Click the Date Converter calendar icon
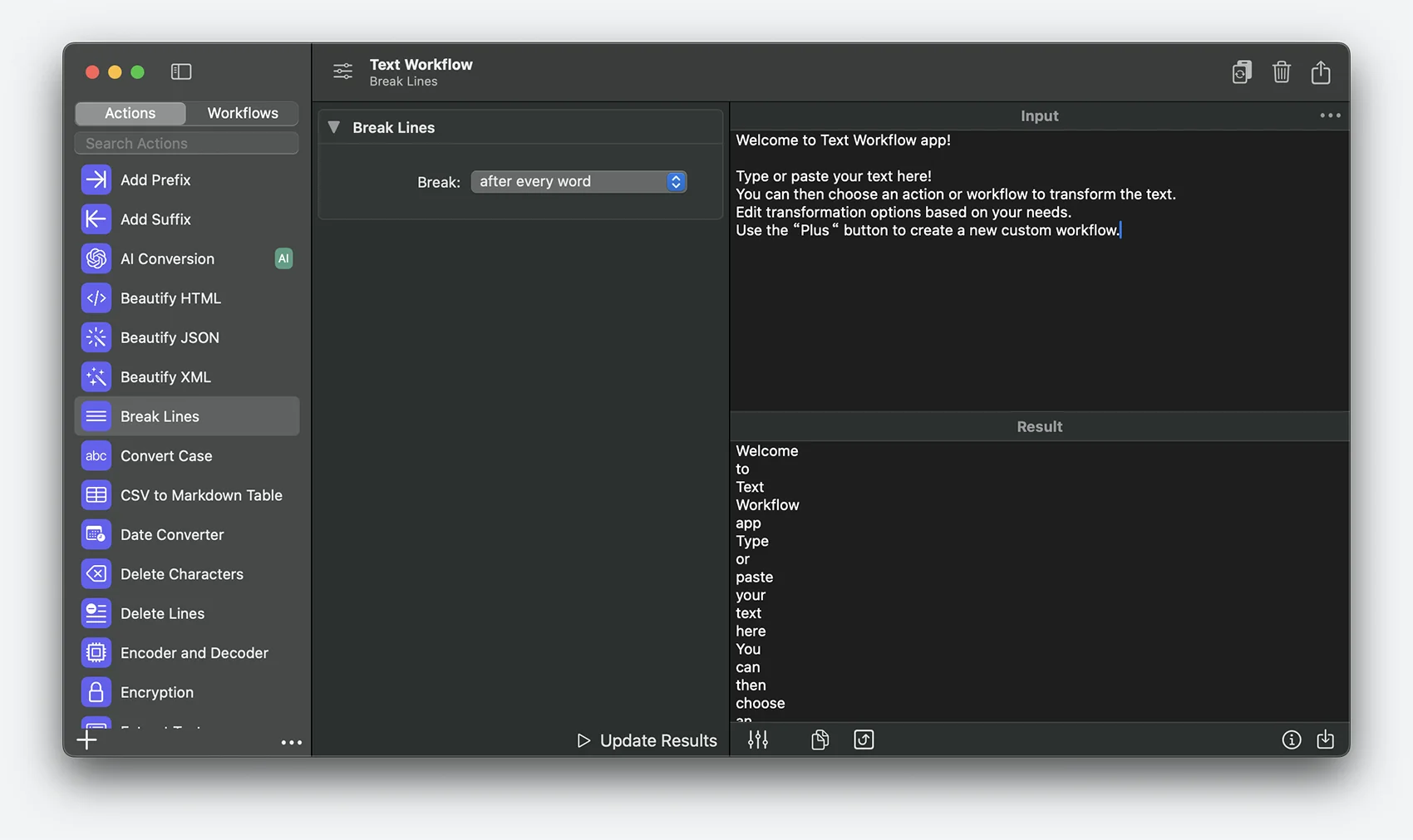 click(x=96, y=535)
